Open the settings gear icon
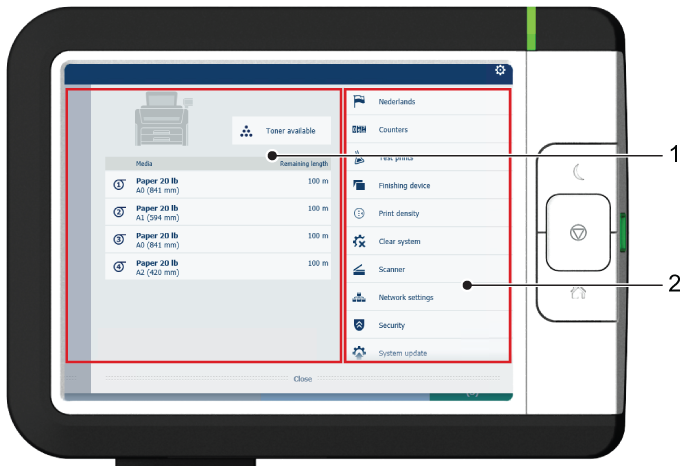This screenshot has width=697, height=466. [500, 70]
